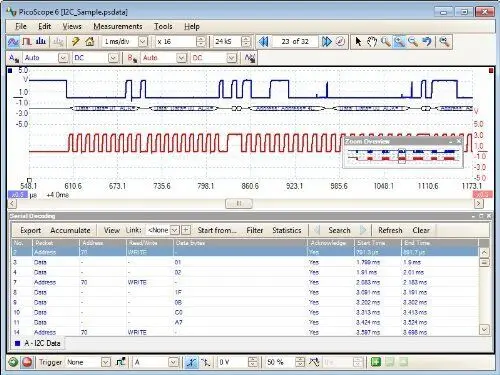The height and width of the screenshot is (375, 500).
Task: Switch to Scope Mode icon
Action: pos(14,42)
